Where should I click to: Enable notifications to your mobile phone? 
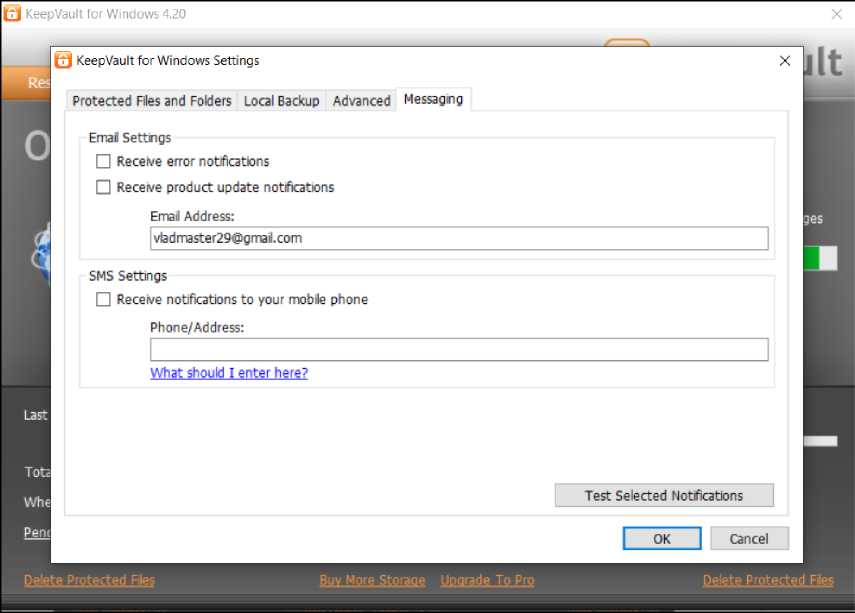103,299
